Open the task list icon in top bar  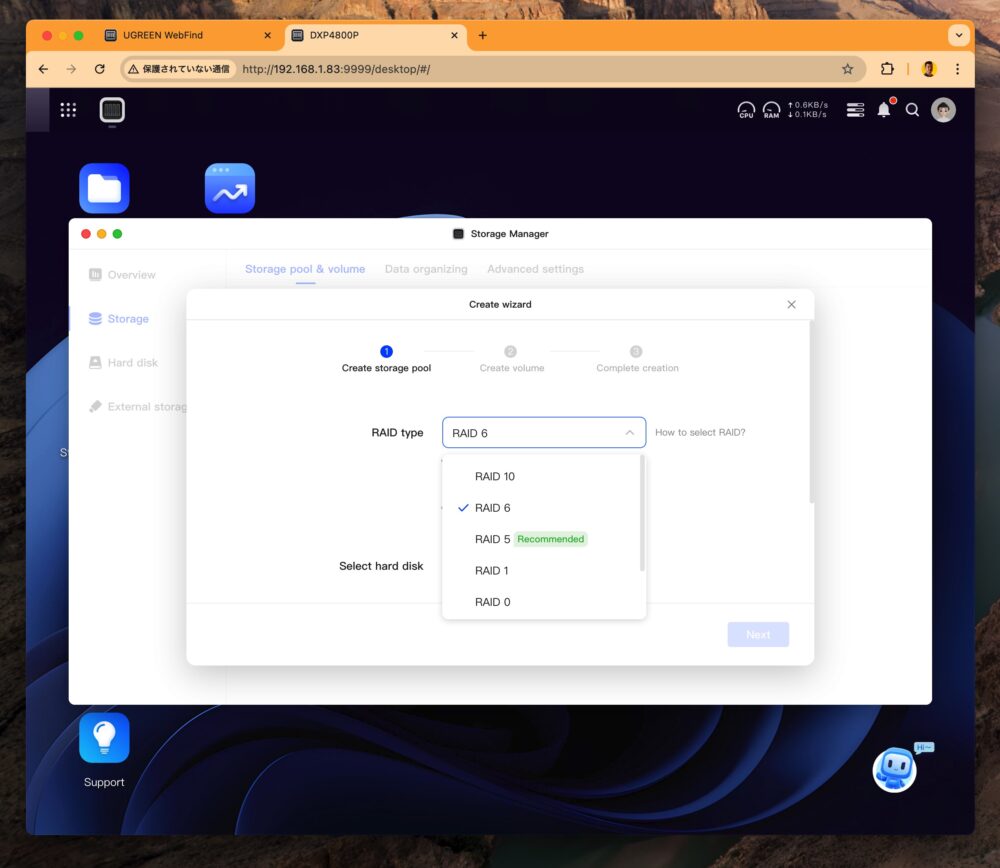click(x=855, y=110)
